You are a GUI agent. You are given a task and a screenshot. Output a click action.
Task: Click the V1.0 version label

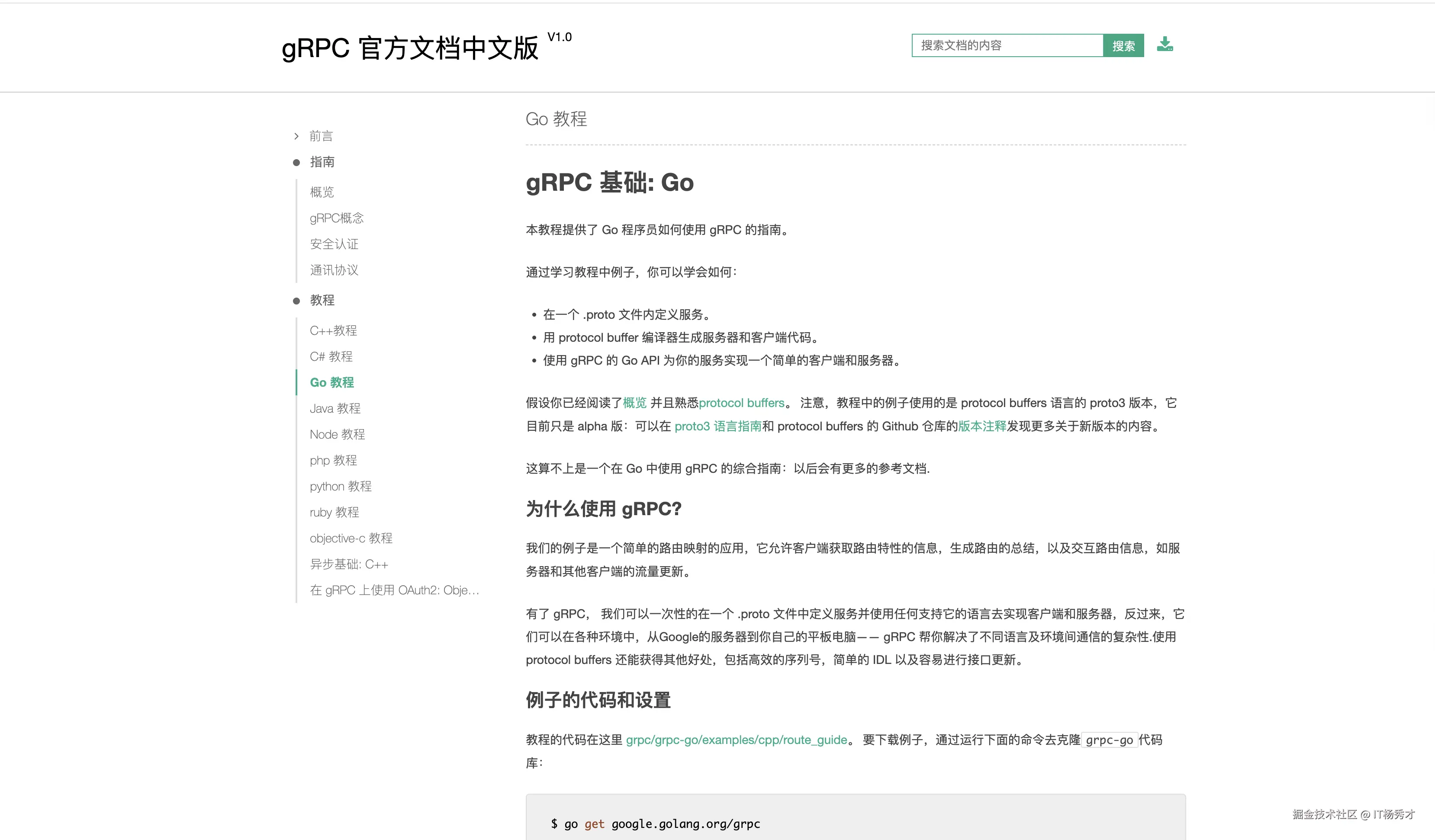click(x=560, y=37)
